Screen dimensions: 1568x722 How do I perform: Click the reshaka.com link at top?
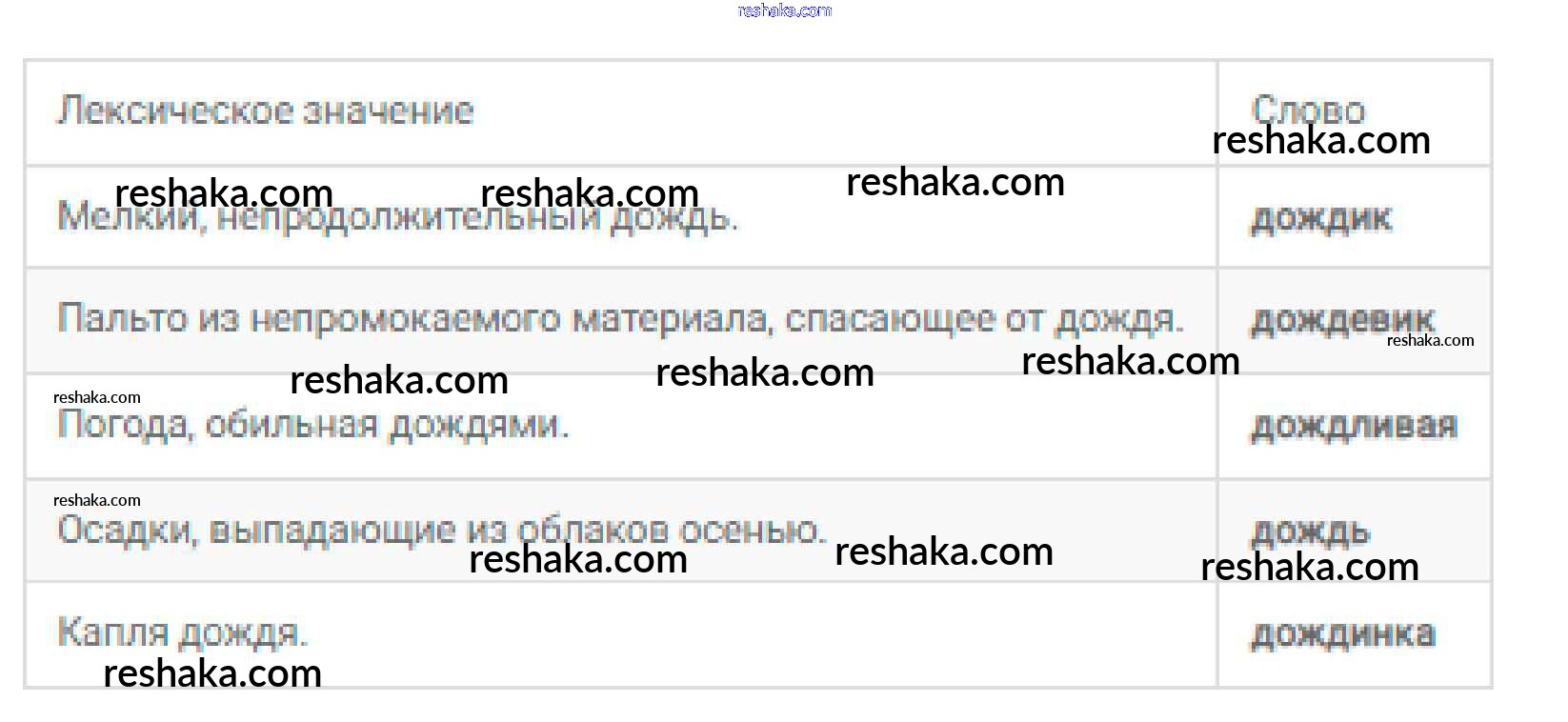[x=785, y=10]
